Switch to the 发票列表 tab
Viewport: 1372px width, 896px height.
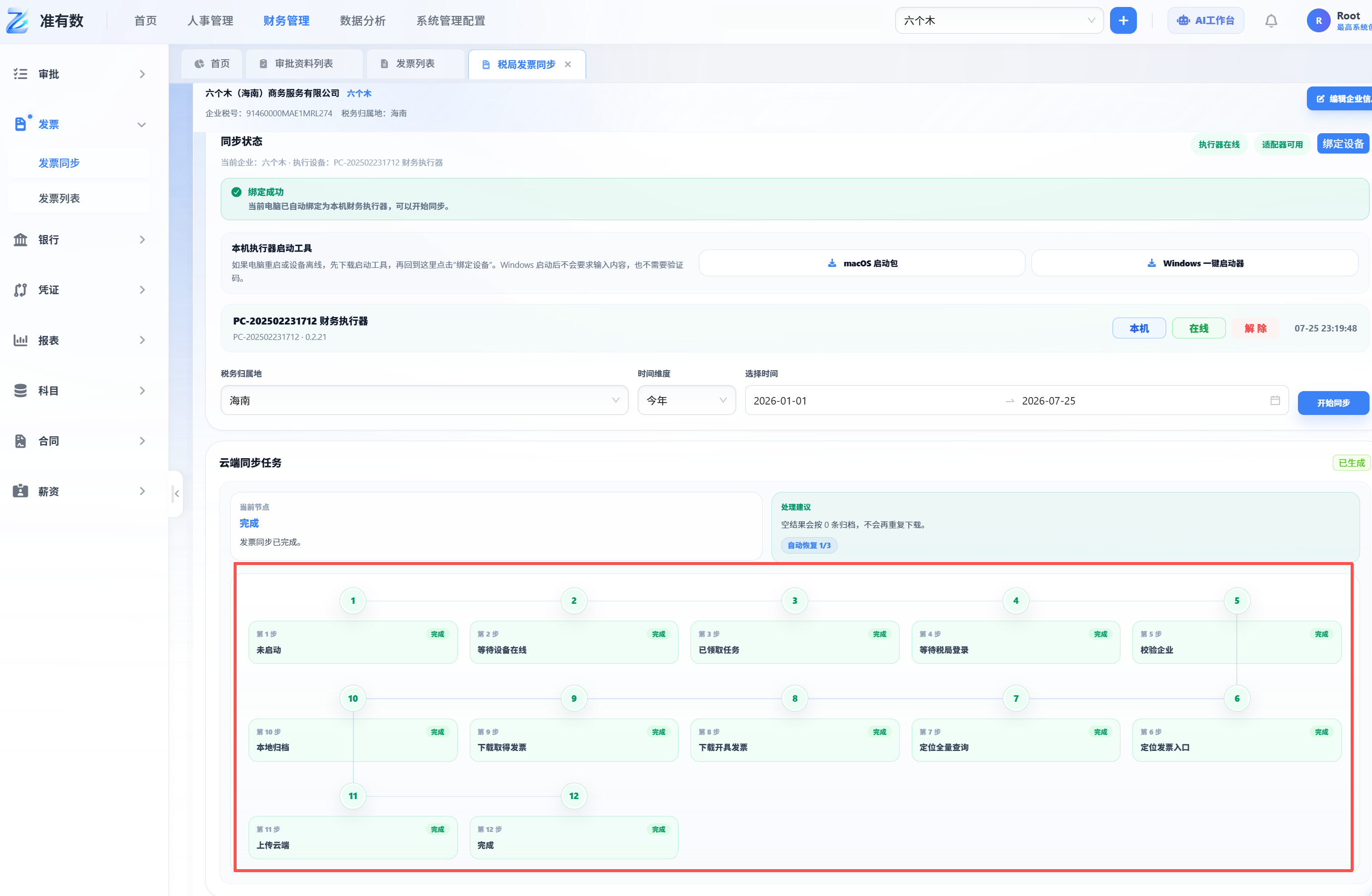(415, 64)
